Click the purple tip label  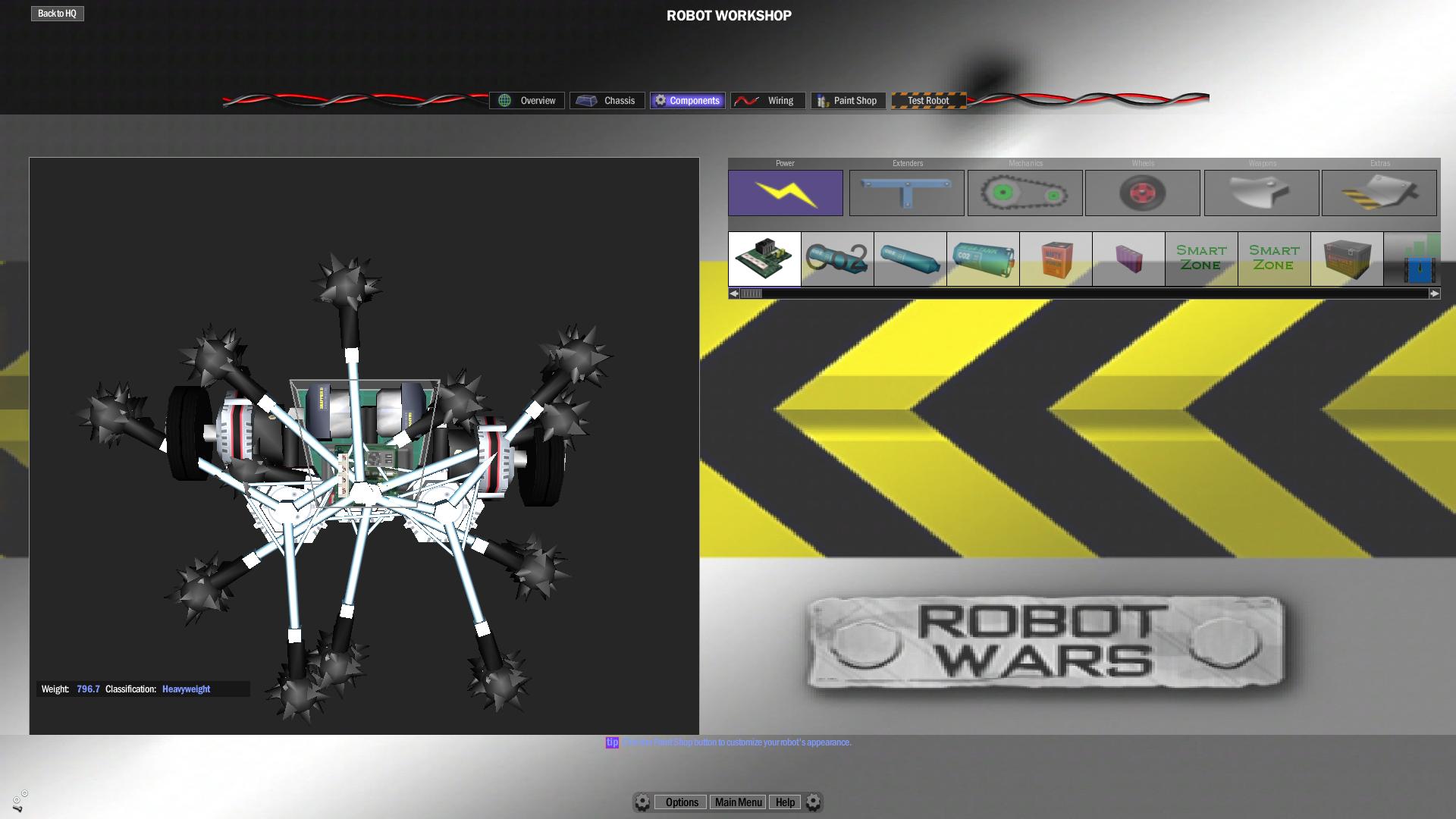pyautogui.click(x=612, y=742)
